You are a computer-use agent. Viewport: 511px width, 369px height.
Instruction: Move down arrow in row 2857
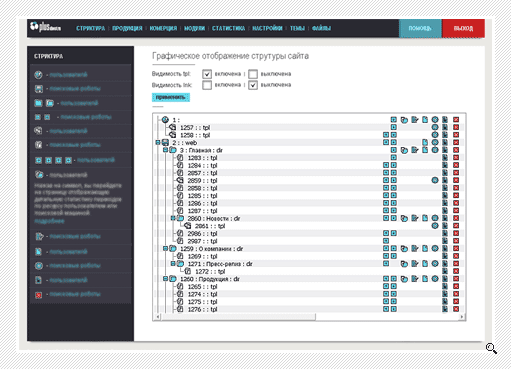pyautogui.click(x=394, y=173)
